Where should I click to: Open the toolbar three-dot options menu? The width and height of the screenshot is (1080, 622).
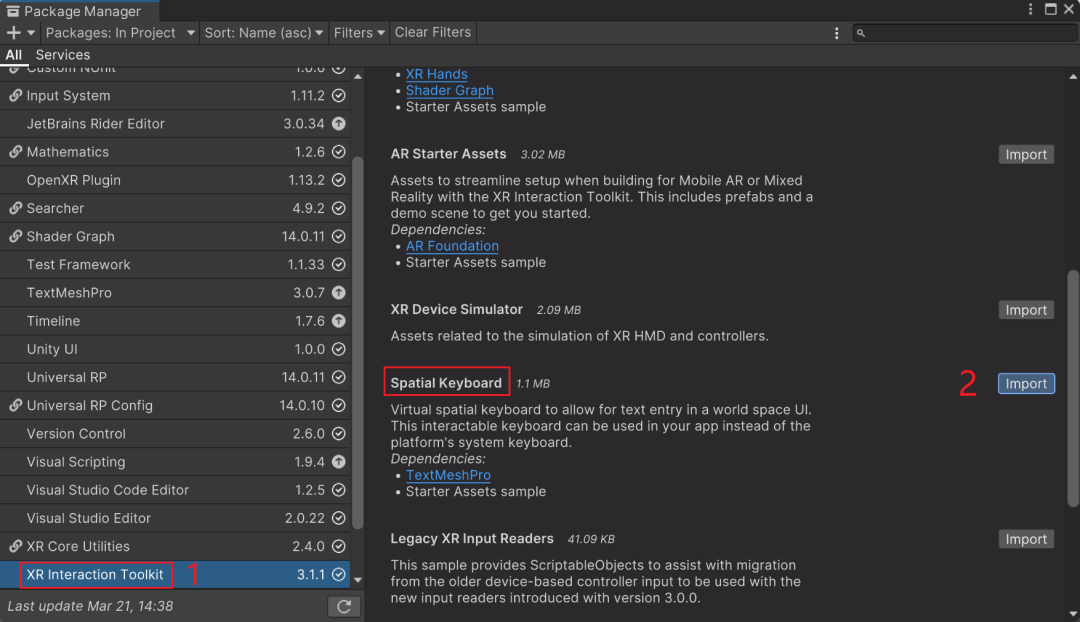837,33
